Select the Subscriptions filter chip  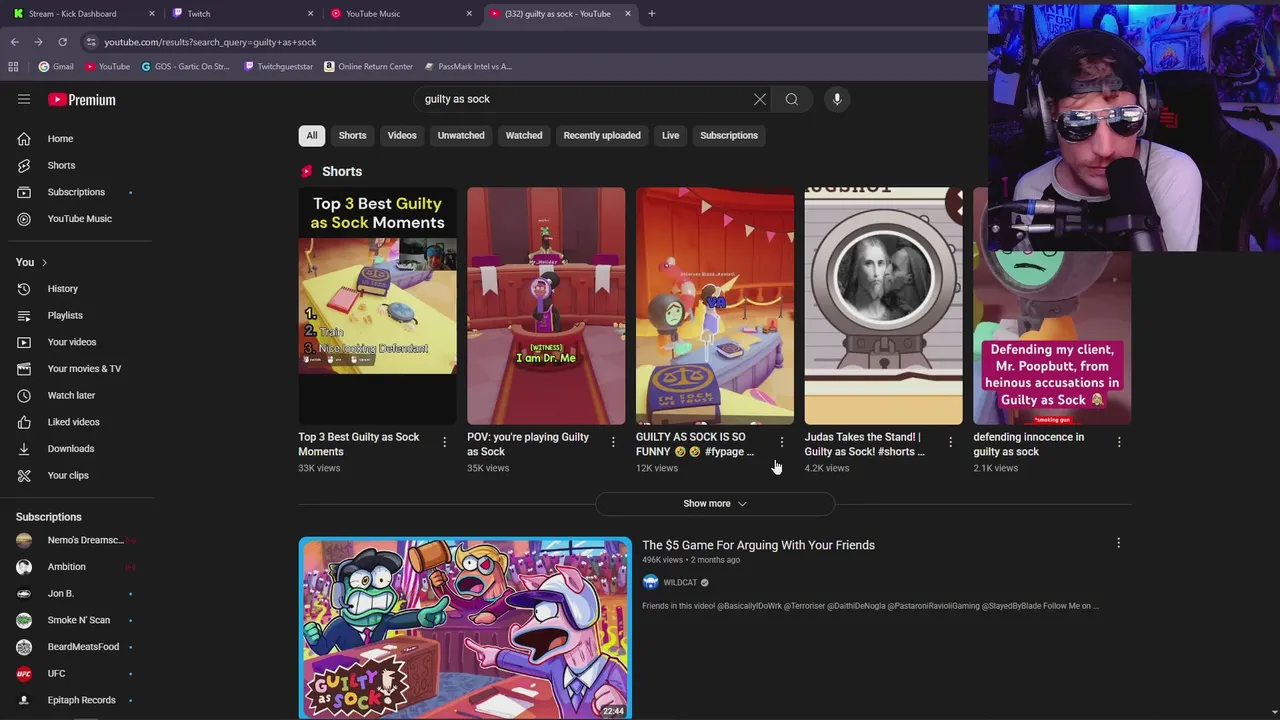(729, 135)
